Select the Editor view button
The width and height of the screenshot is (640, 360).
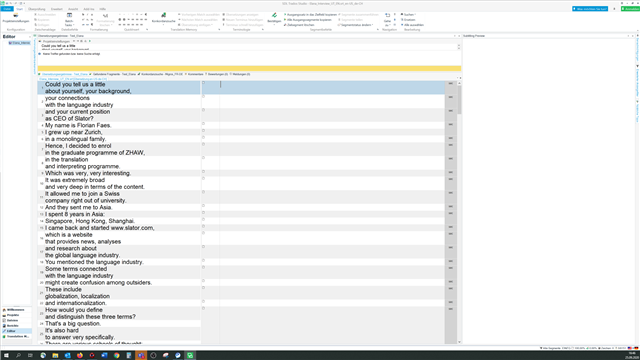(x=16, y=331)
